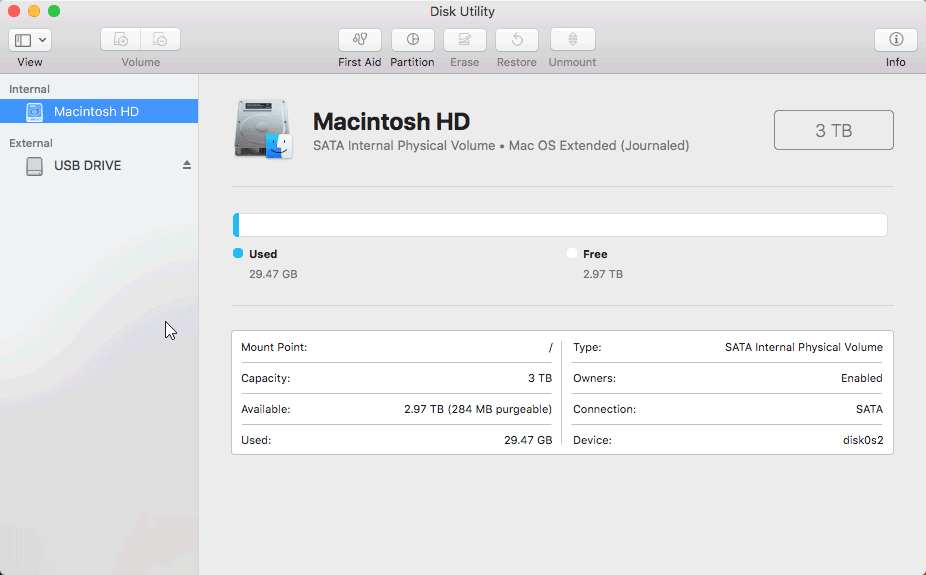Screen dimensions: 926x575
Task: Click the Owners Enabled row
Action: (728, 378)
